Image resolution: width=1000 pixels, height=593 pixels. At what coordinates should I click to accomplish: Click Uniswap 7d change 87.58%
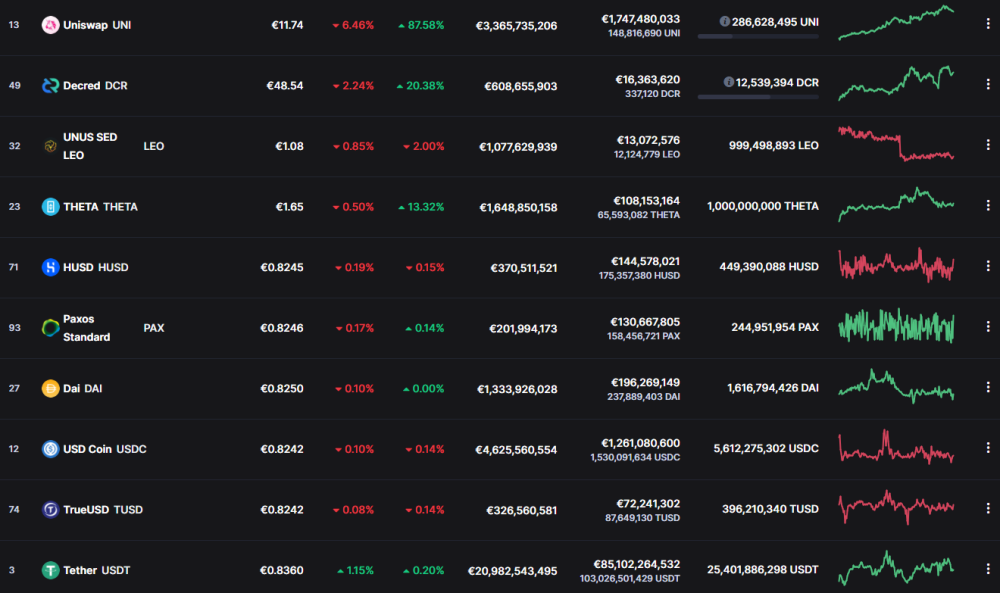[x=421, y=25]
